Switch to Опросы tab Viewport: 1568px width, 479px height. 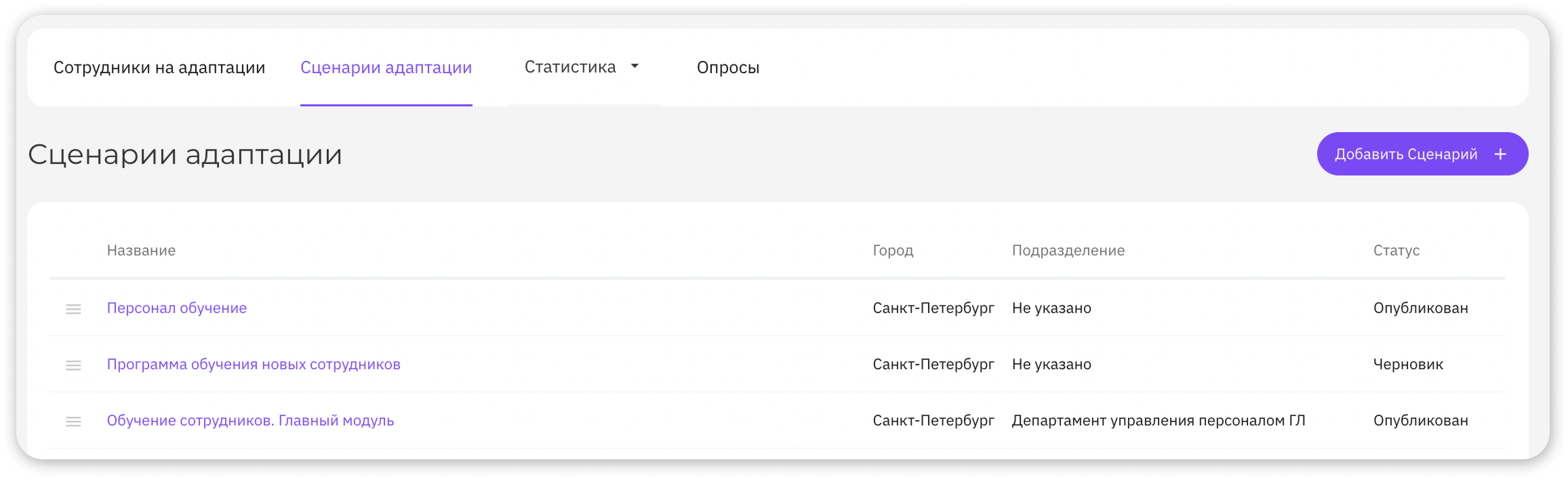coord(727,67)
